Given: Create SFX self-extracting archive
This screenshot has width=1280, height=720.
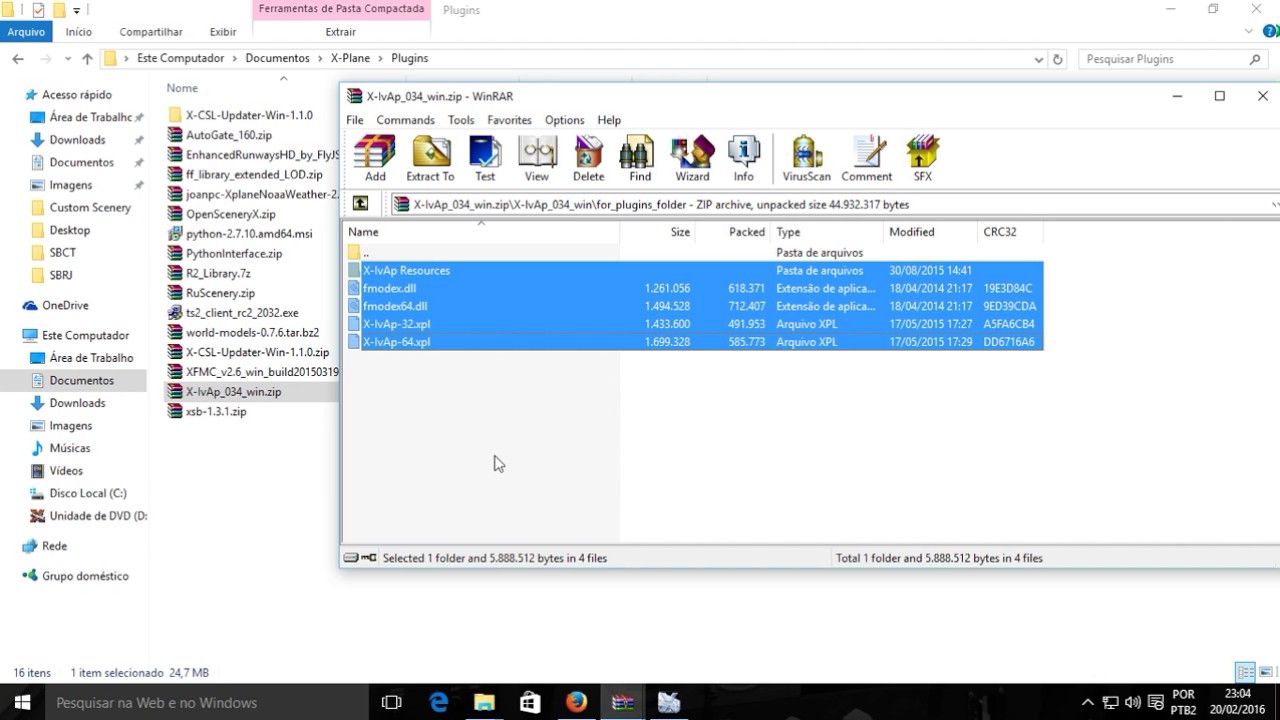Looking at the screenshot, I should [922, 159].
